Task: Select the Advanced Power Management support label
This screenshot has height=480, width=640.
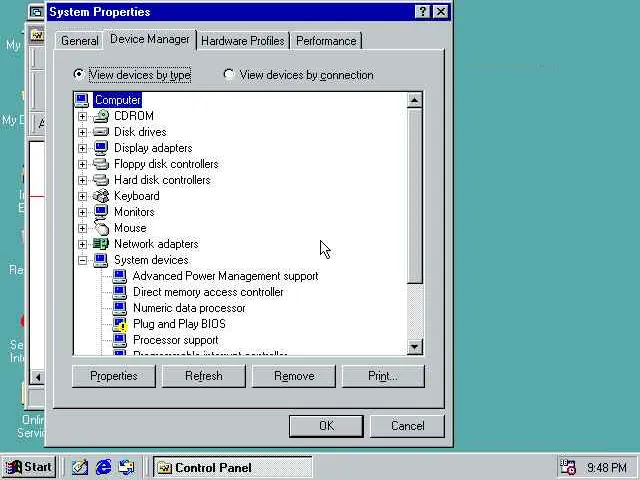Action: [225, 276]
